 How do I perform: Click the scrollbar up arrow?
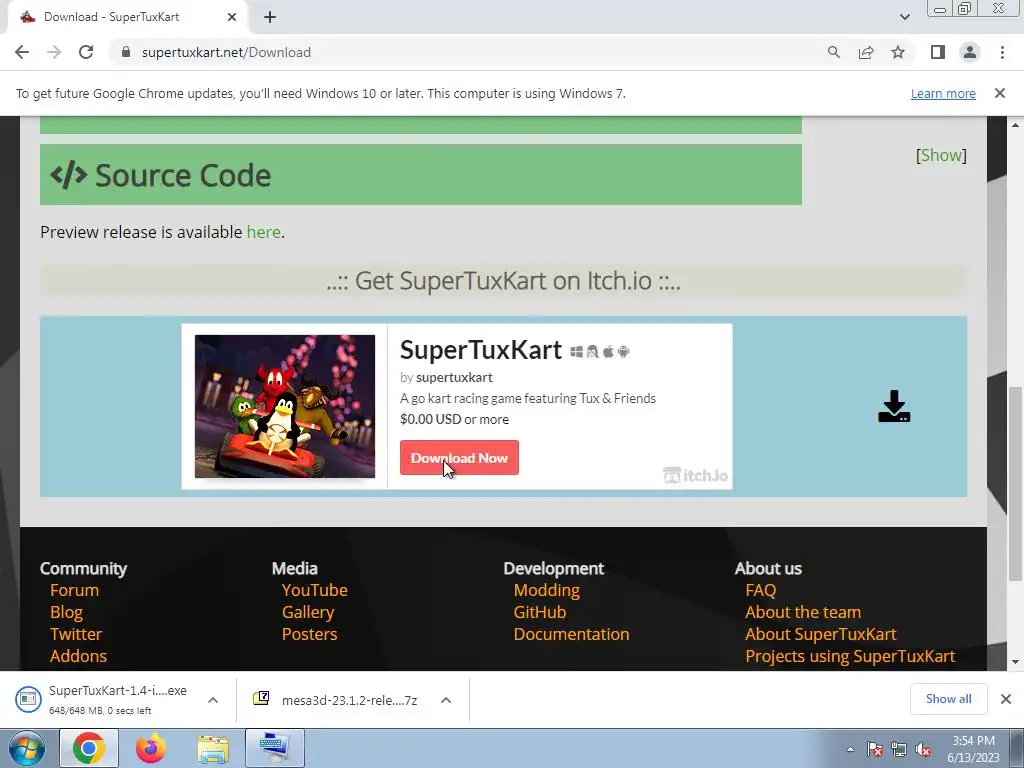click(x=1015, y=125)
